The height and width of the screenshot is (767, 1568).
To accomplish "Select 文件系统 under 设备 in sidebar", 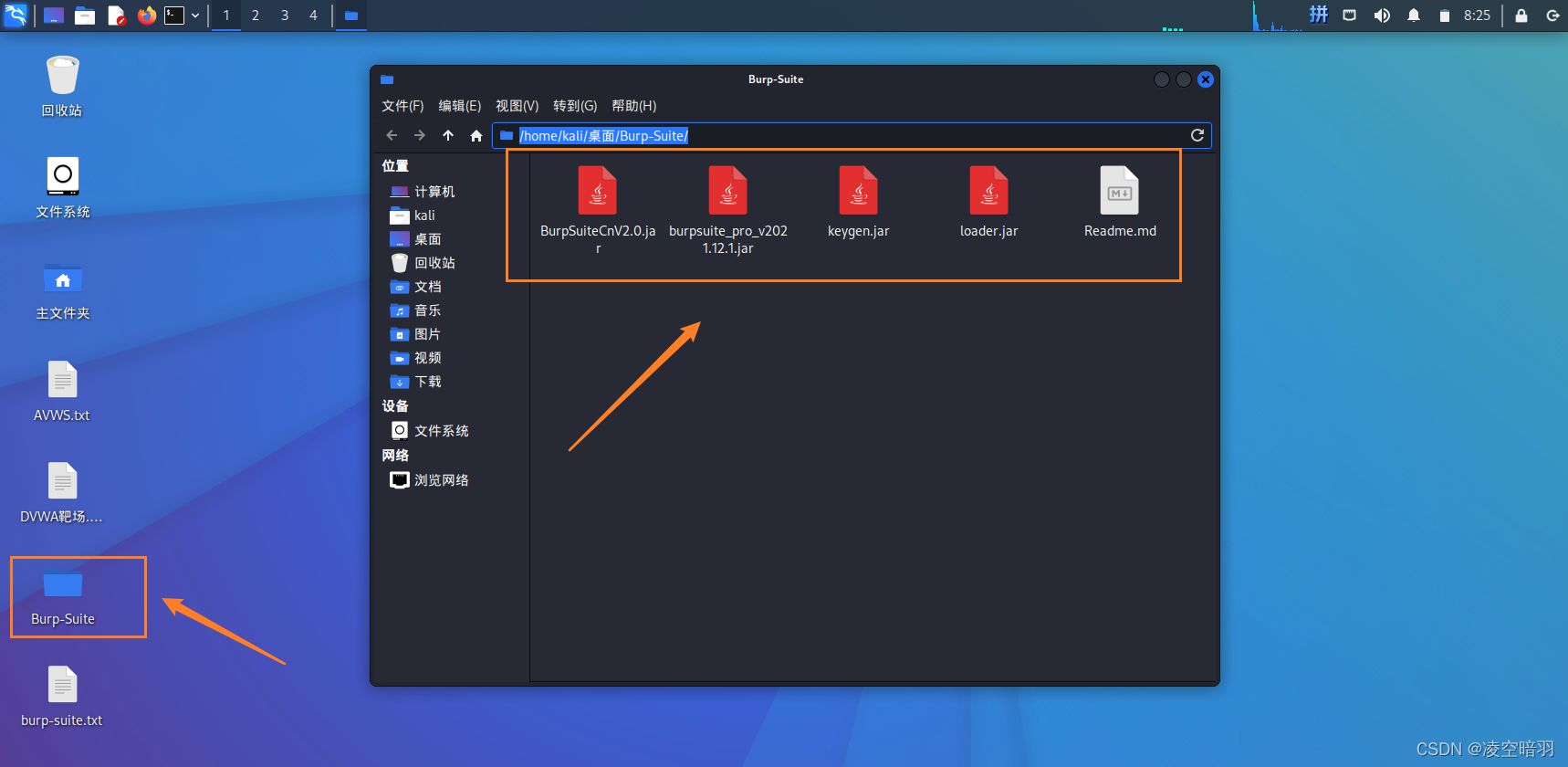I will [429, 430].
